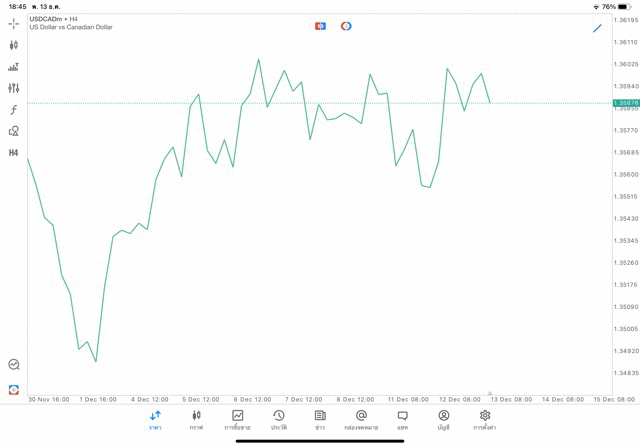This screenshot has height=447, width=640.
Task: Open the Settings tab (การตั้งค่า)
Action: click(x=485, y=419)
